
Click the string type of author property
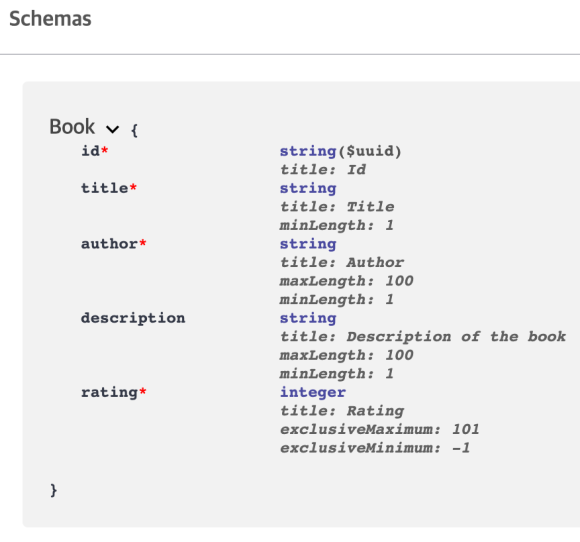308,244
